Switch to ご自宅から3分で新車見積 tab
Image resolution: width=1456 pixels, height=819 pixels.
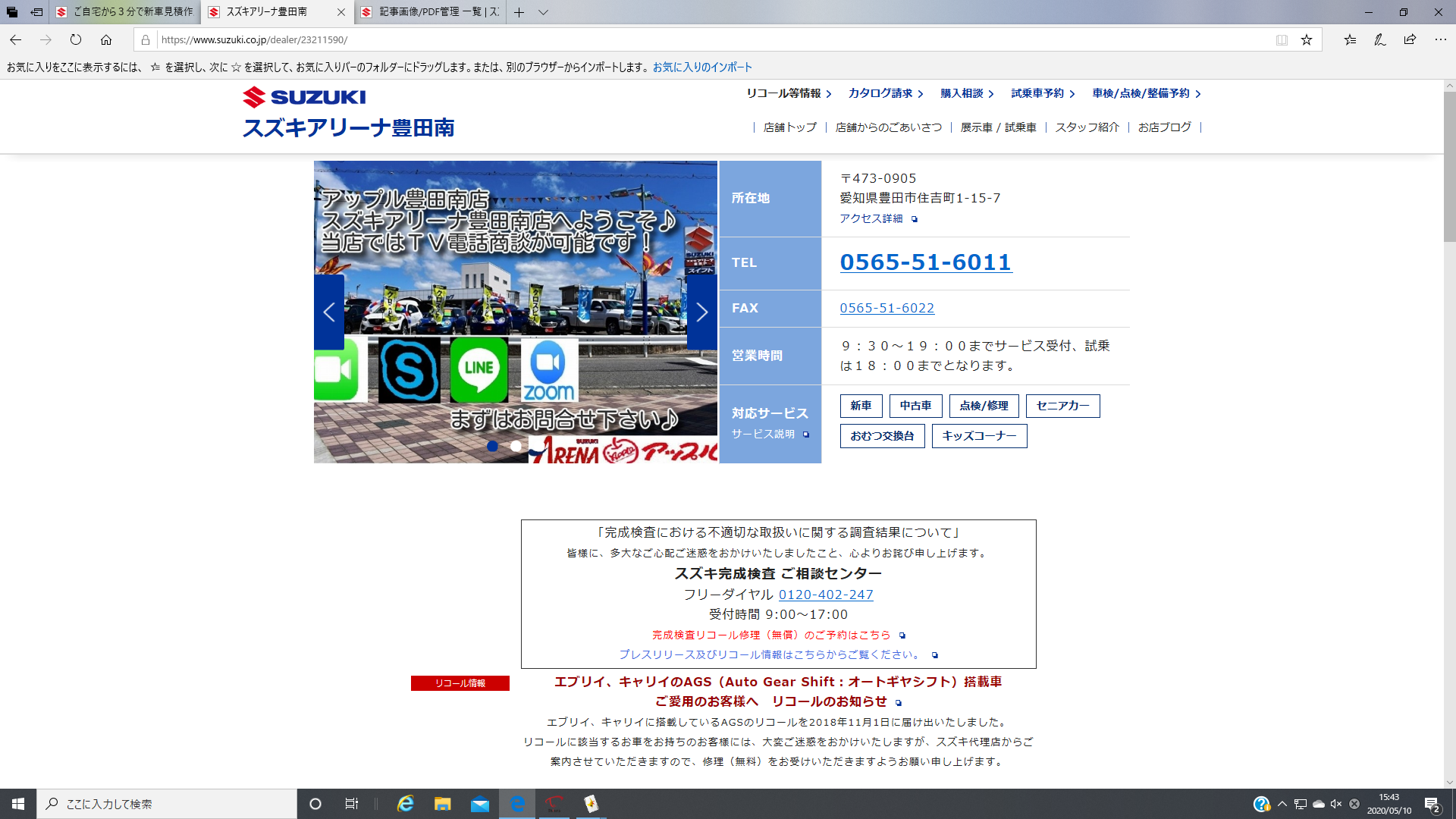click(x=125, y=12)
